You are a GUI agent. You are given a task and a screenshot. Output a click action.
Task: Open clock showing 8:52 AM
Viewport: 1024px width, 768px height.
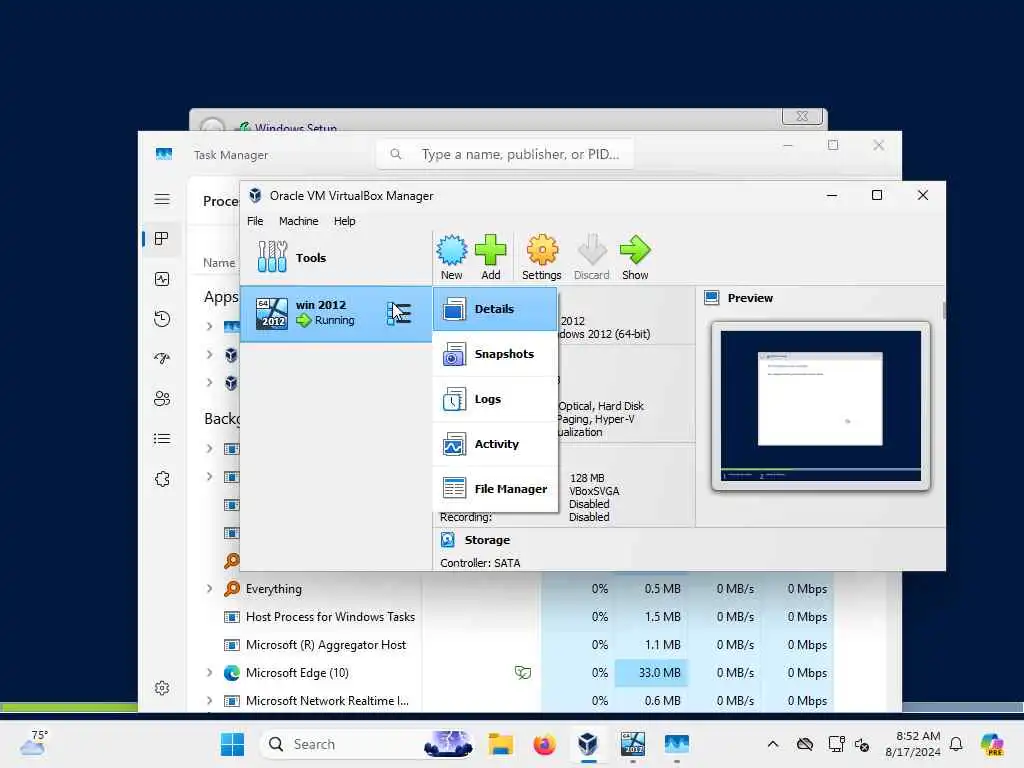[913, 744]
